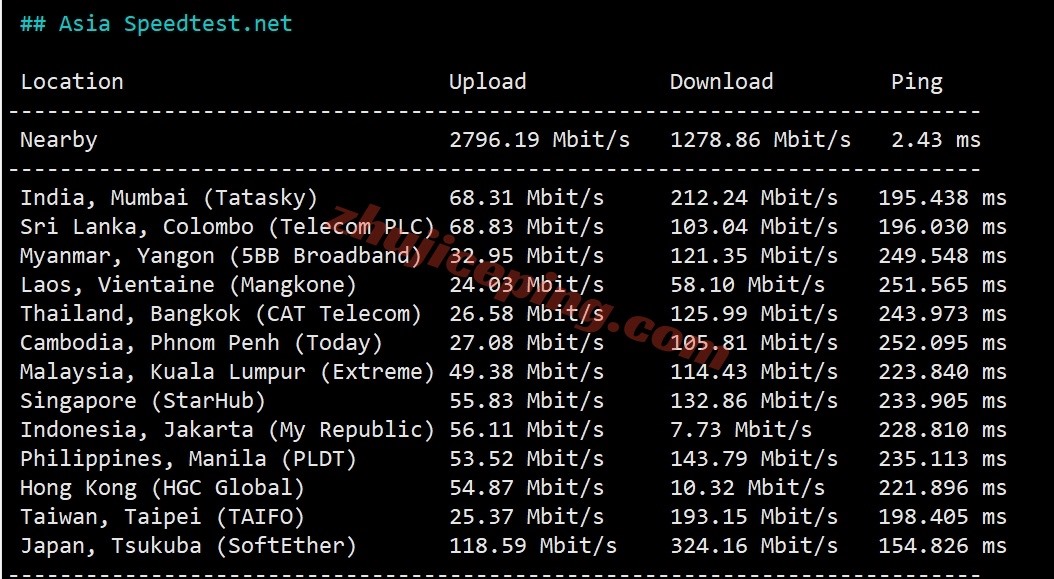Select Cambodia, Phnom Penh (Today) row
The width and height of the screenshot is (1054, 579).
(x=514, y=343)
